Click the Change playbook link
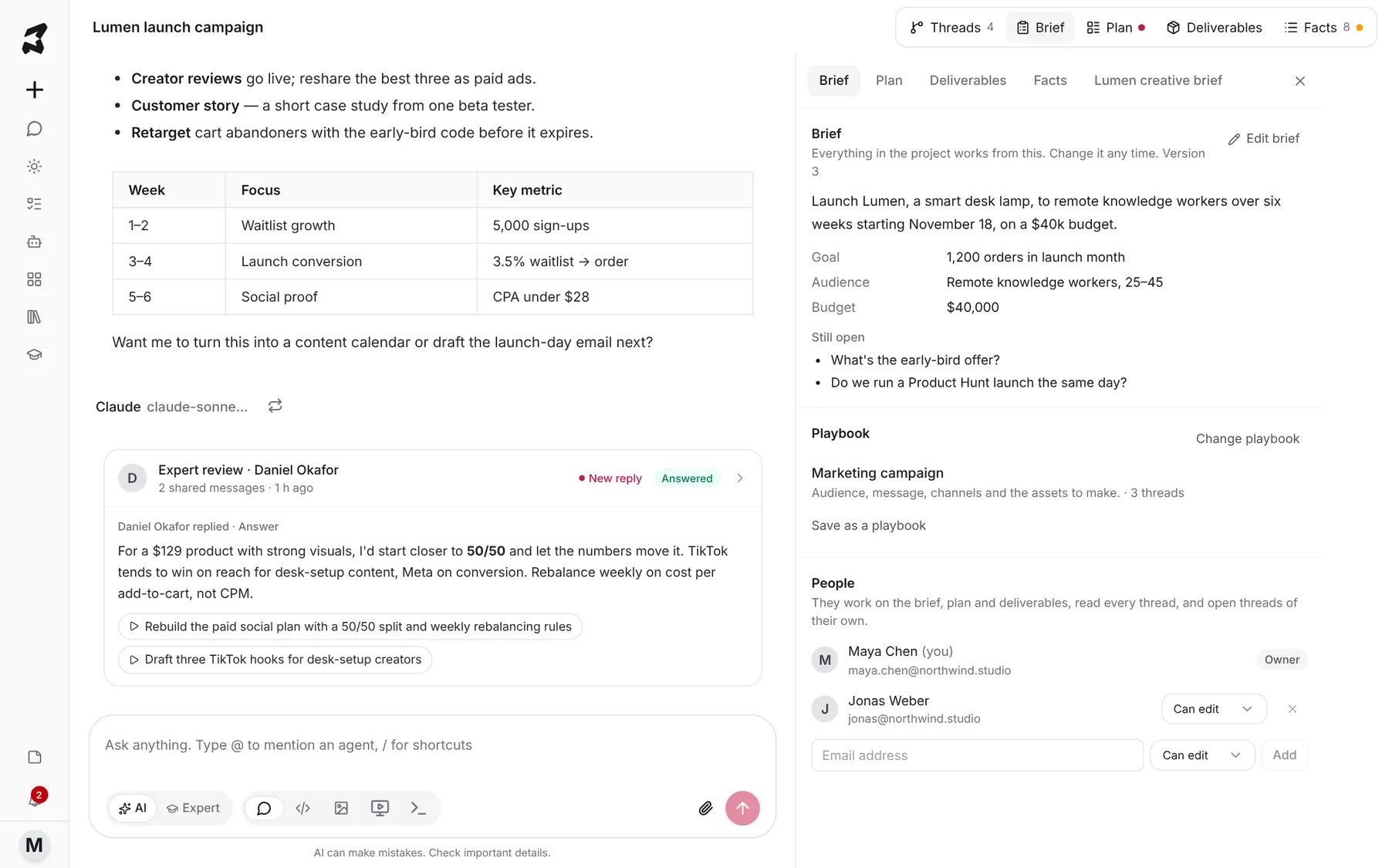1389x868 pixels. (x=1247, y=438)
